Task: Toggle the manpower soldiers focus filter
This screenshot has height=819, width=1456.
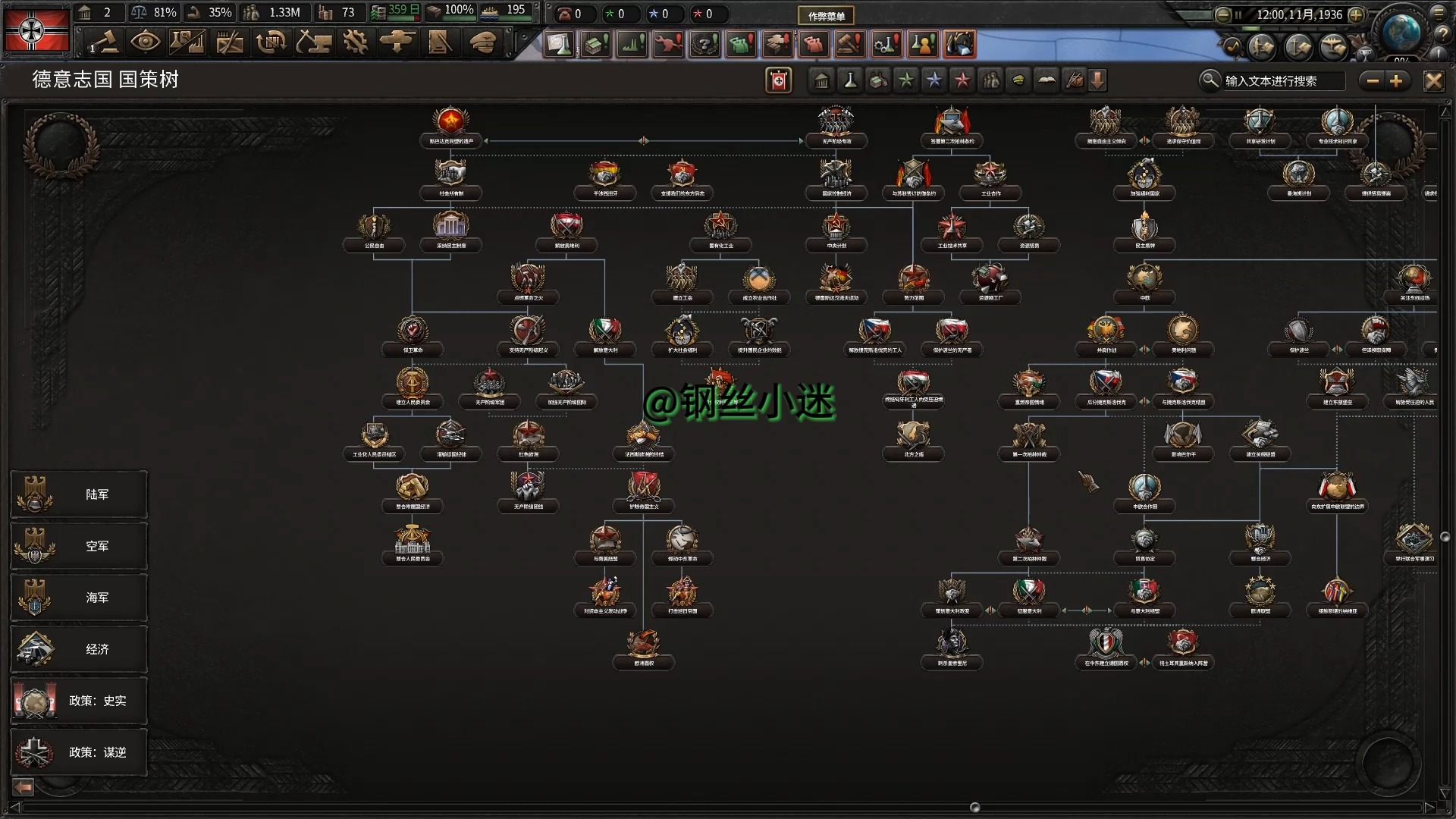Action: point(990,80)
